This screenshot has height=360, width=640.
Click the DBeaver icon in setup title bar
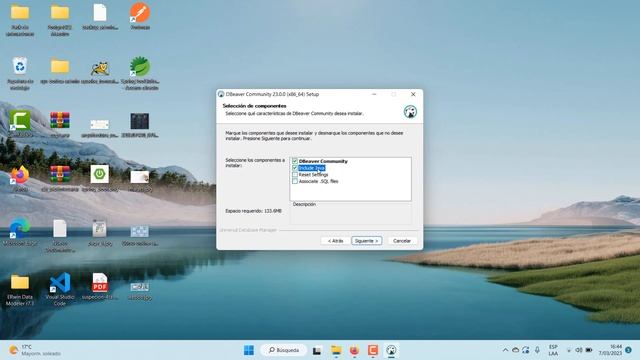(221, 94)
